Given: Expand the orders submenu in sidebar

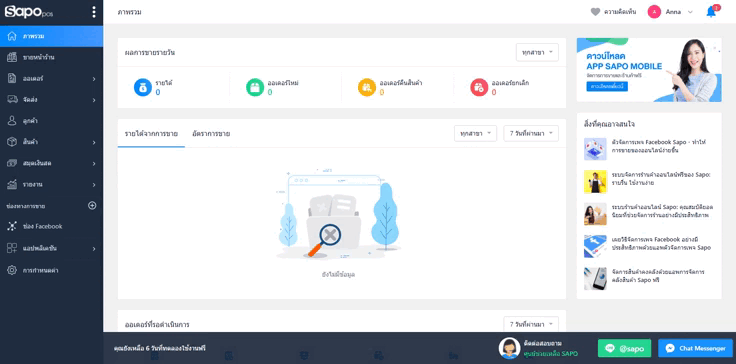Looking at the screenshot, I should (94, 78).
